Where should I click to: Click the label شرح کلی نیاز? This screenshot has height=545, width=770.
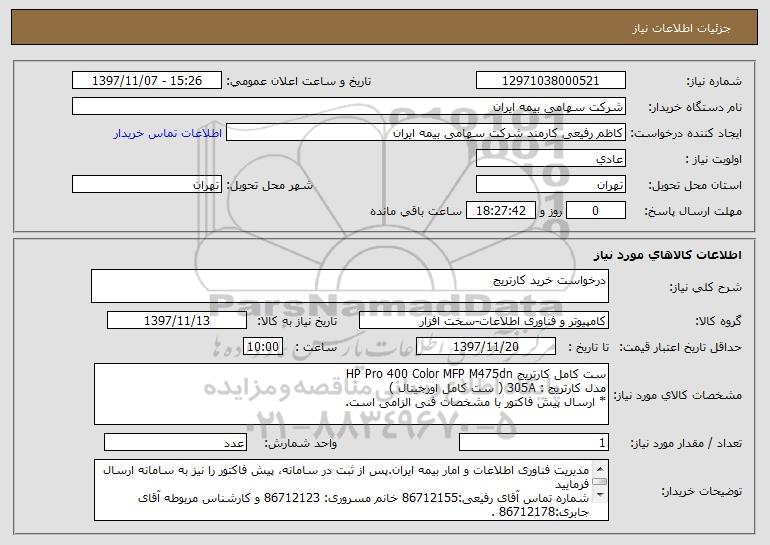click(706, 287)
